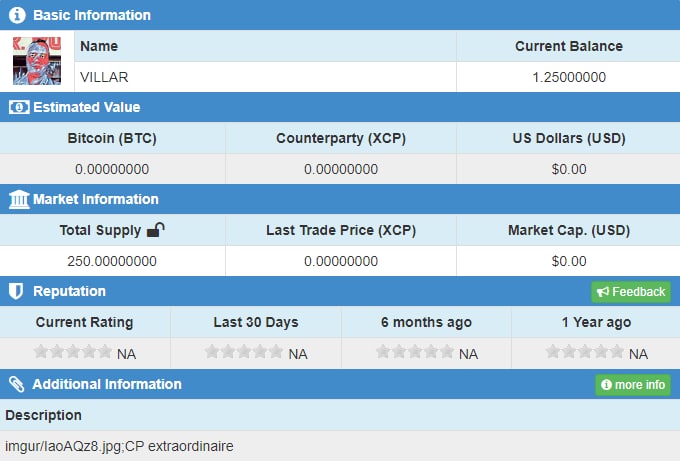This screenshot has height=461, width=680.
Task: Click the Basic Information info icon
Action: point(17,15)
